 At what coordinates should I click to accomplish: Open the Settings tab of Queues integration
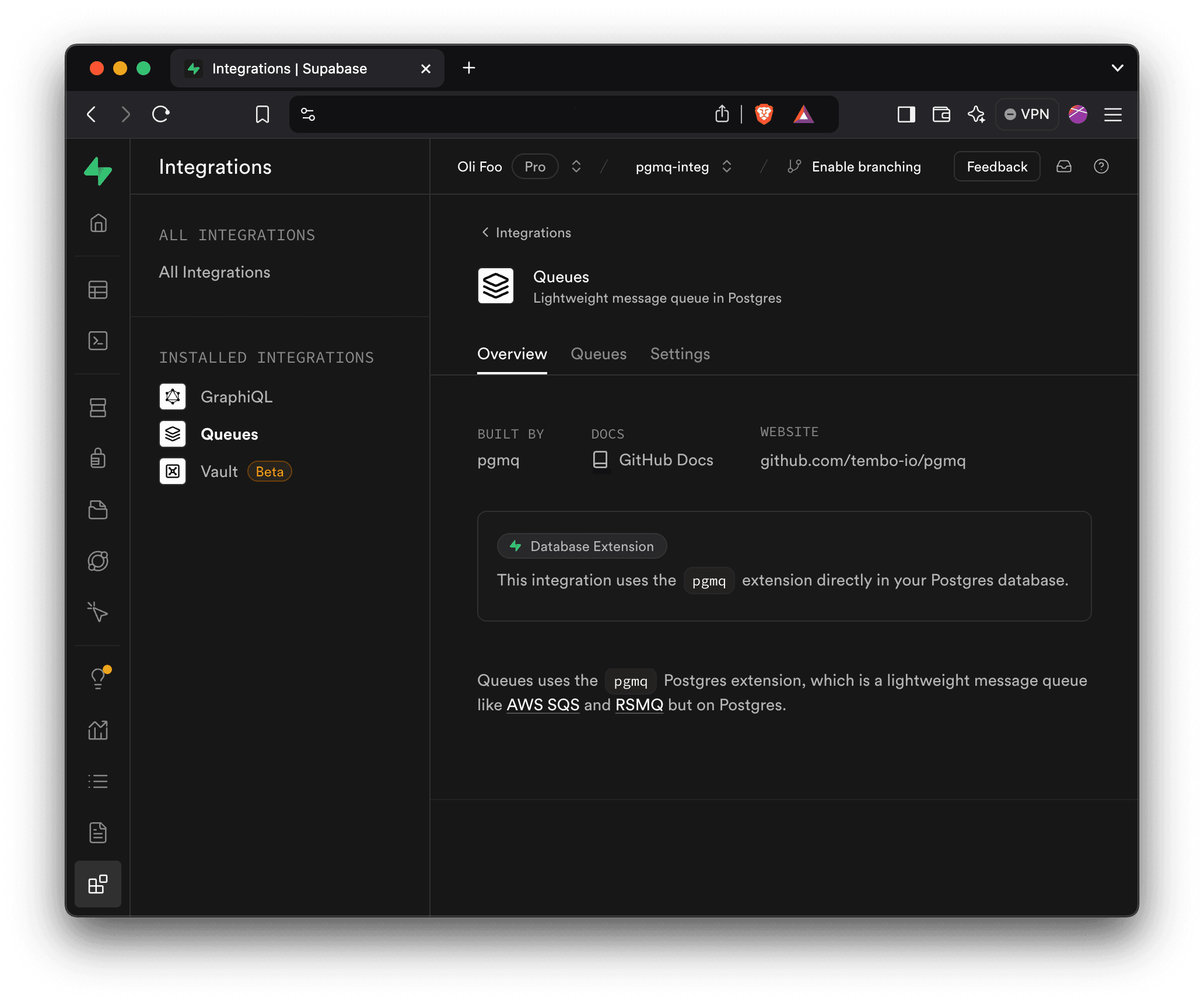tap(680, 354)
